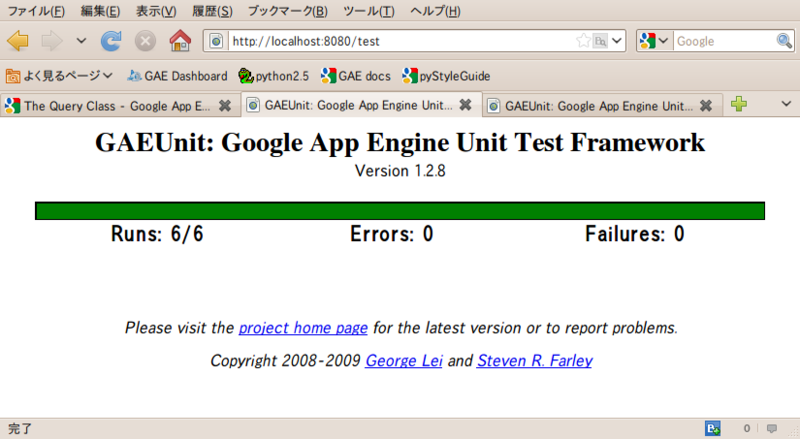
Task: Click the grey stop loading button
Action: pos(145,41)
